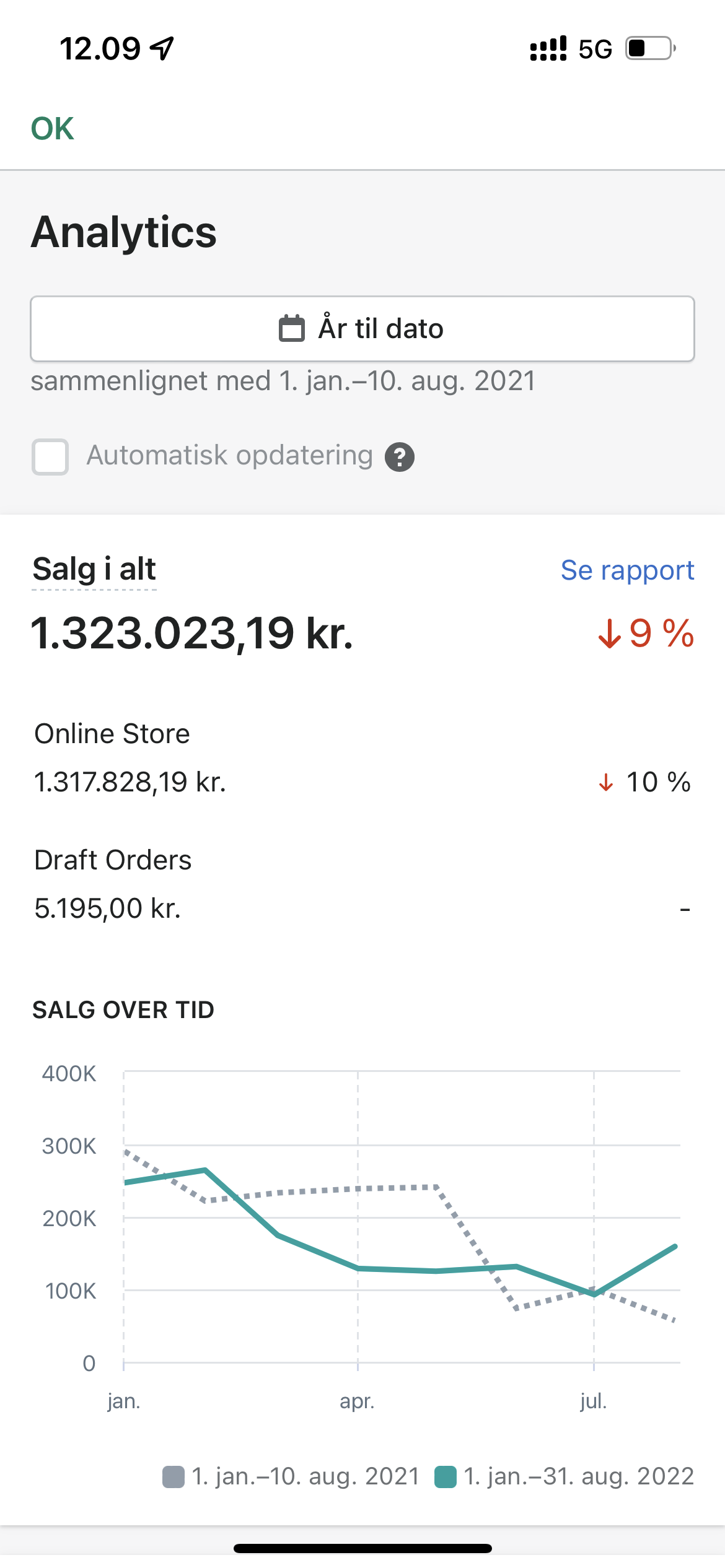Tap the down arrow beside 10 %
Viewport: 725px width, 1568px height.
coord(606,783)
